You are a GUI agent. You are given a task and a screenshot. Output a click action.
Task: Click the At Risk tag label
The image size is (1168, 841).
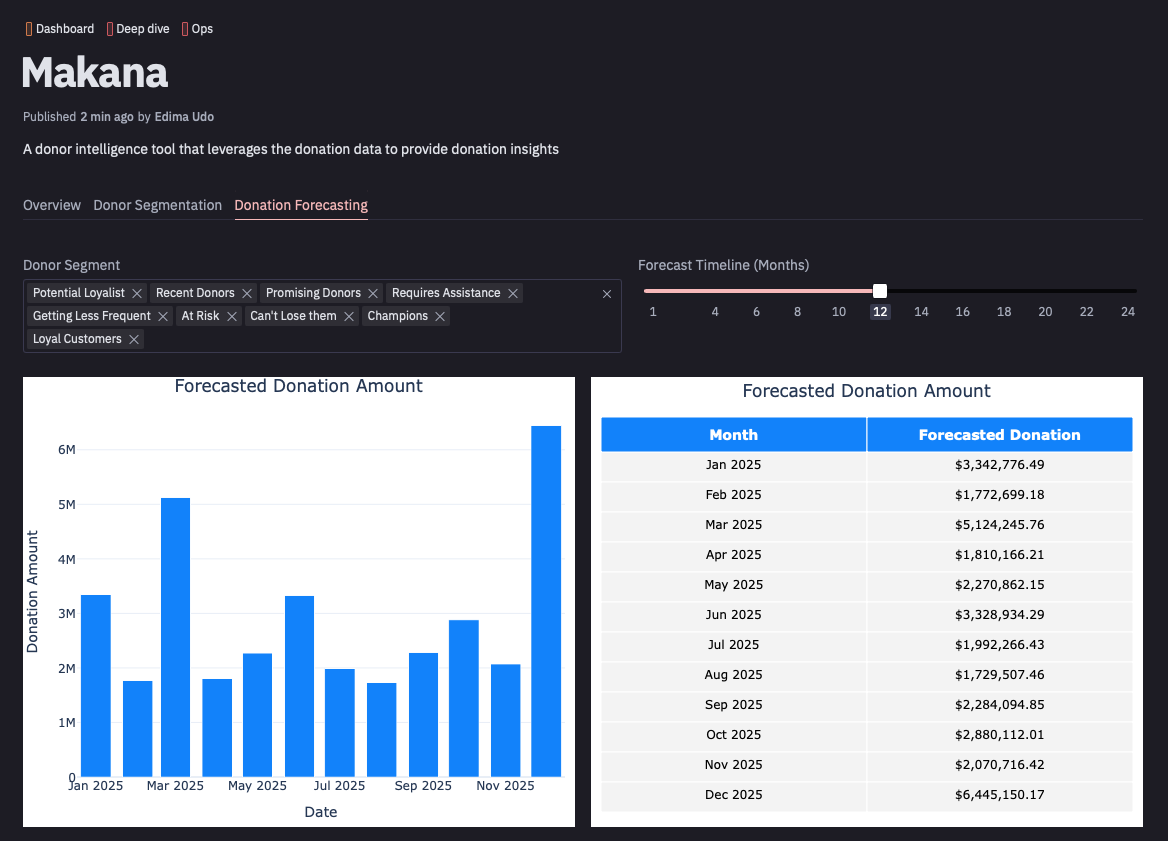pos(200,316)
